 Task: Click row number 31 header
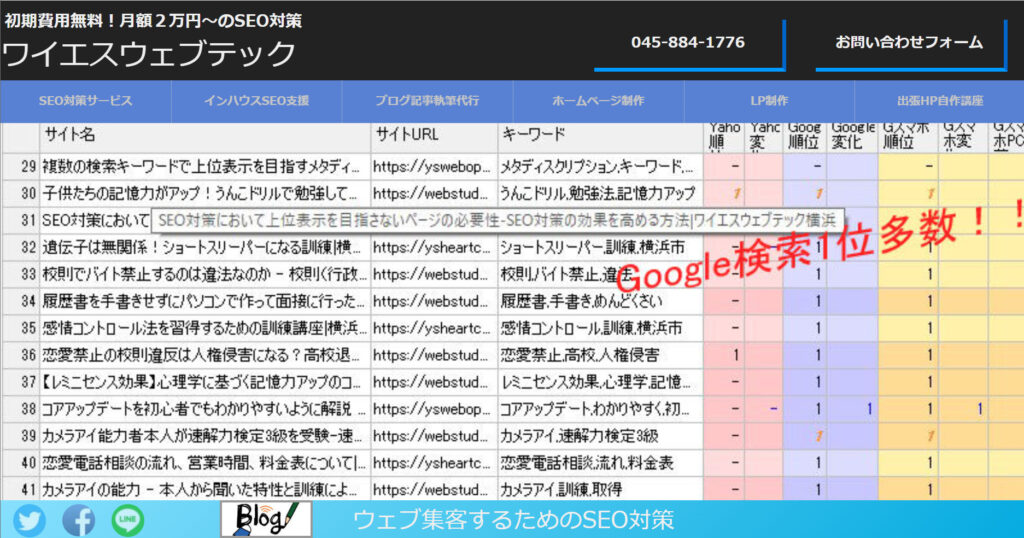tap(20, 221)
